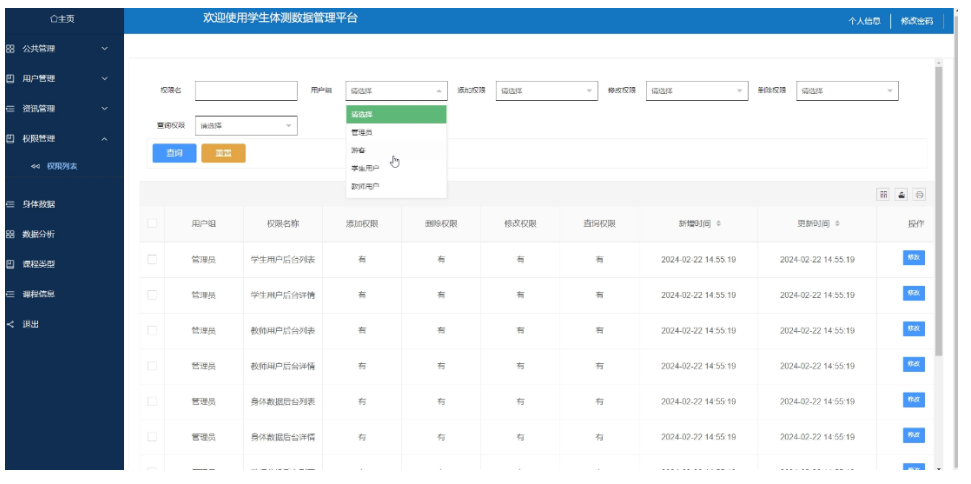Click 修改 button for 学生用户后台列表 row
The image size is (971, 484).
[913, 257]
